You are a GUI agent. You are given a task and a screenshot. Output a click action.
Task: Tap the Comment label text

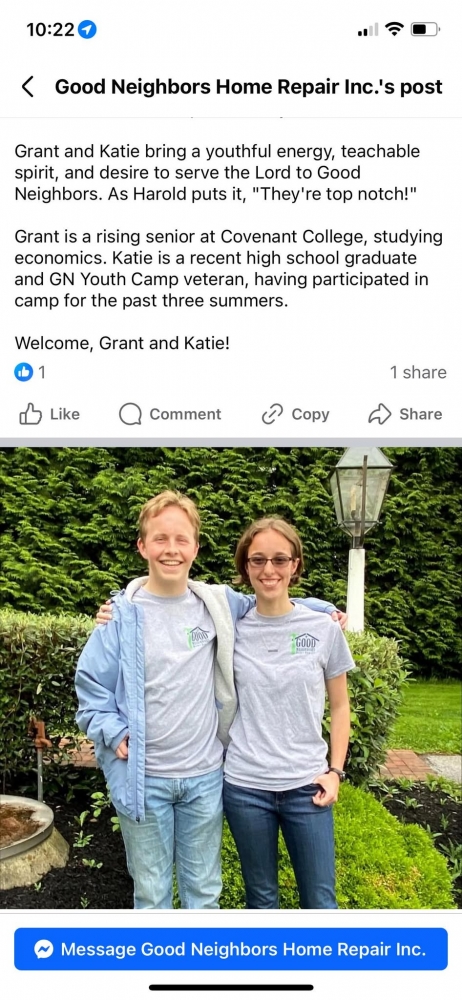click(185, 415)
